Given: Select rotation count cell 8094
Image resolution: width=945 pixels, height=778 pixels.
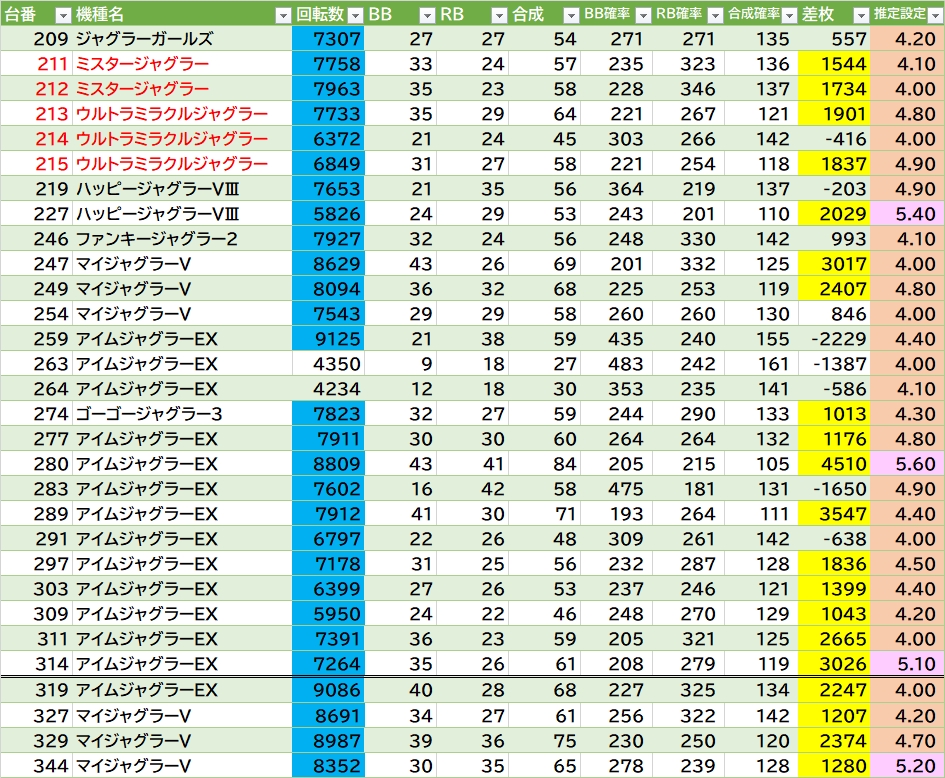Looking at the screenshot, I should point(328,289).
